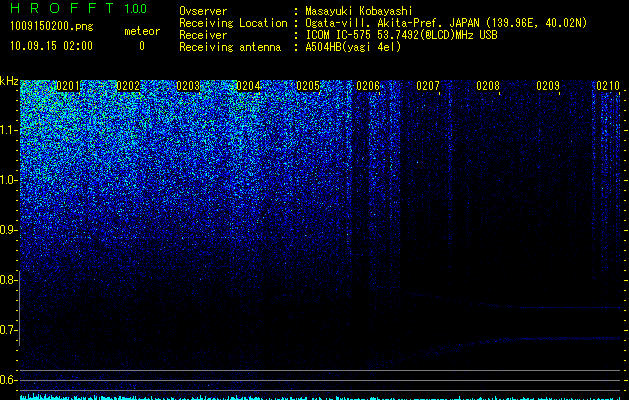Click the Receiver label
Image resolution: width=629 pixels, height=400 pixels.
203,35
